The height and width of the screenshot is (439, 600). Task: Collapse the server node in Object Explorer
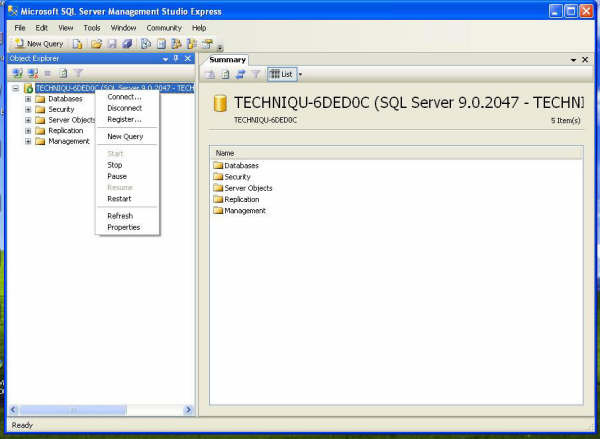[16, 88]
